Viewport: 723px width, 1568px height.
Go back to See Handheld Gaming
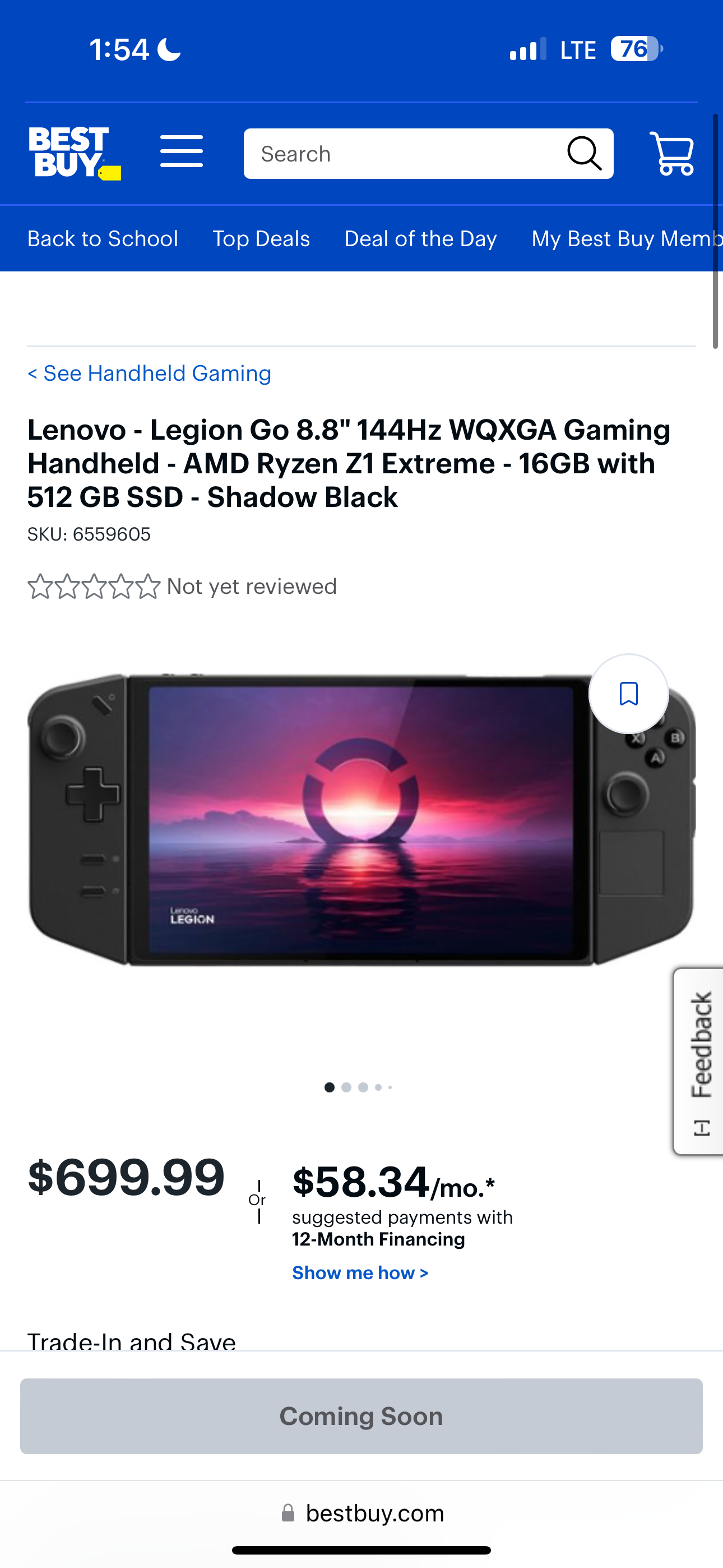(x=149, y=373)
